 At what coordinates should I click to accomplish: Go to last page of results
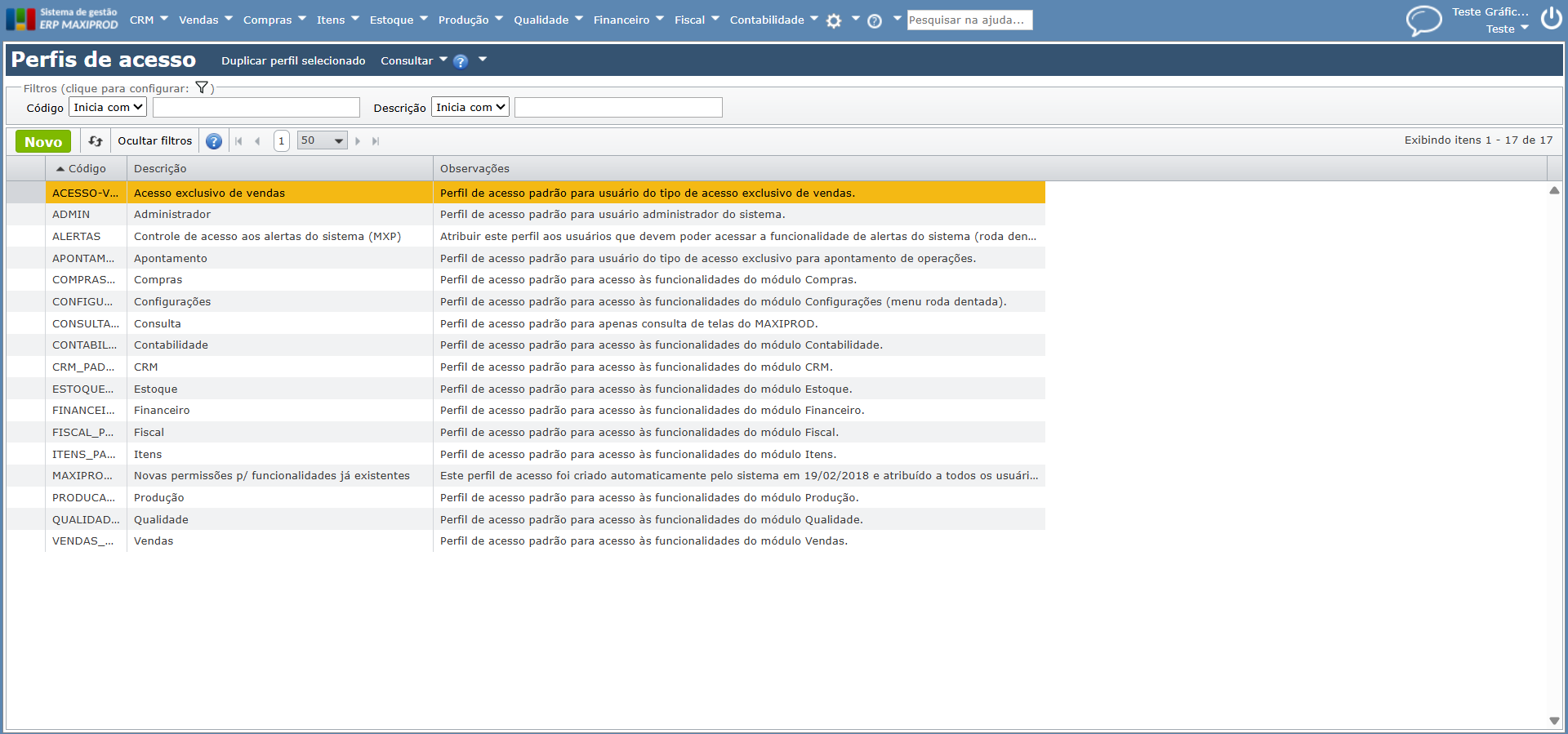pyautogui.click(x=376, y=141)
